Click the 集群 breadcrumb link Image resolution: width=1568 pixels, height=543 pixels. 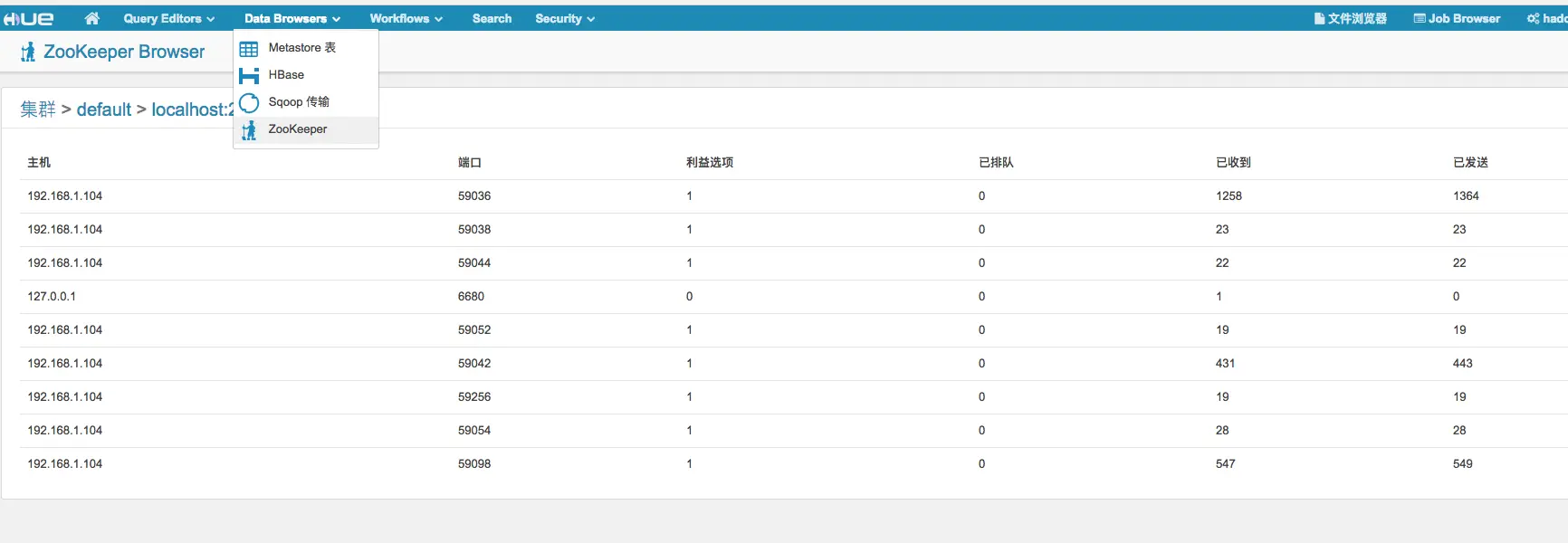point(38,110)
